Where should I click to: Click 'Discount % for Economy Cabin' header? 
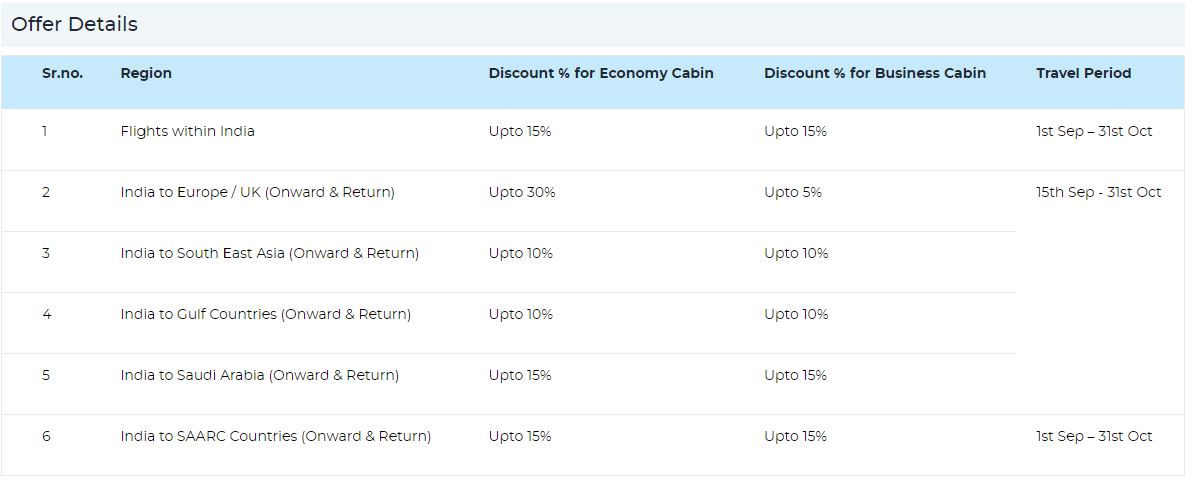click(601, 73)
